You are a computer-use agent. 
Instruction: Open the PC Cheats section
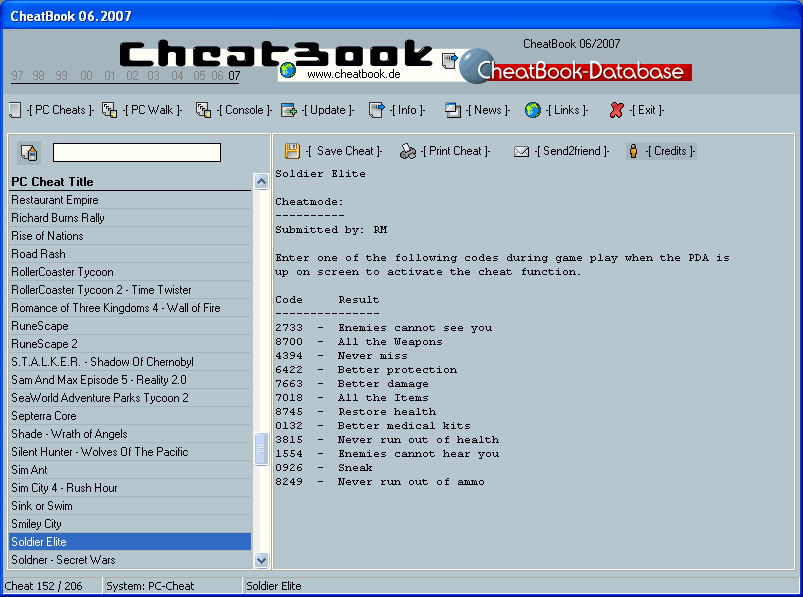tap(60, 110)
